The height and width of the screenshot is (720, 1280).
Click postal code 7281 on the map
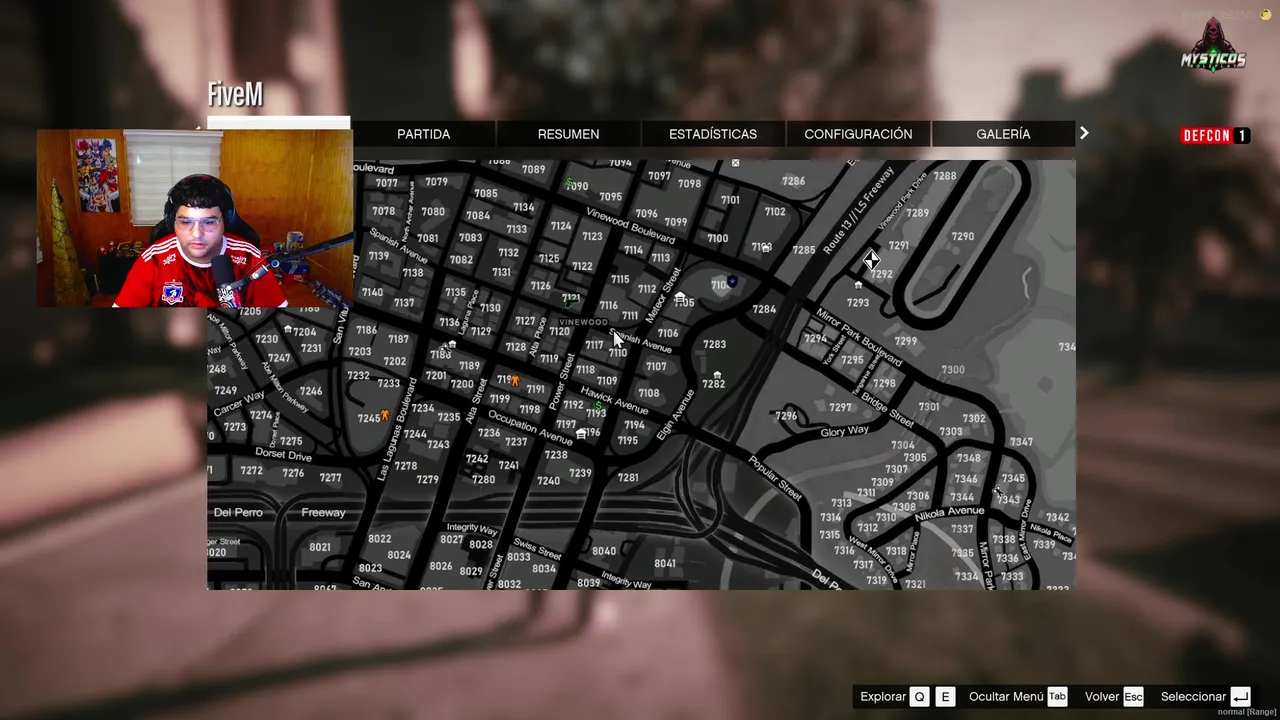pos(628,478)
